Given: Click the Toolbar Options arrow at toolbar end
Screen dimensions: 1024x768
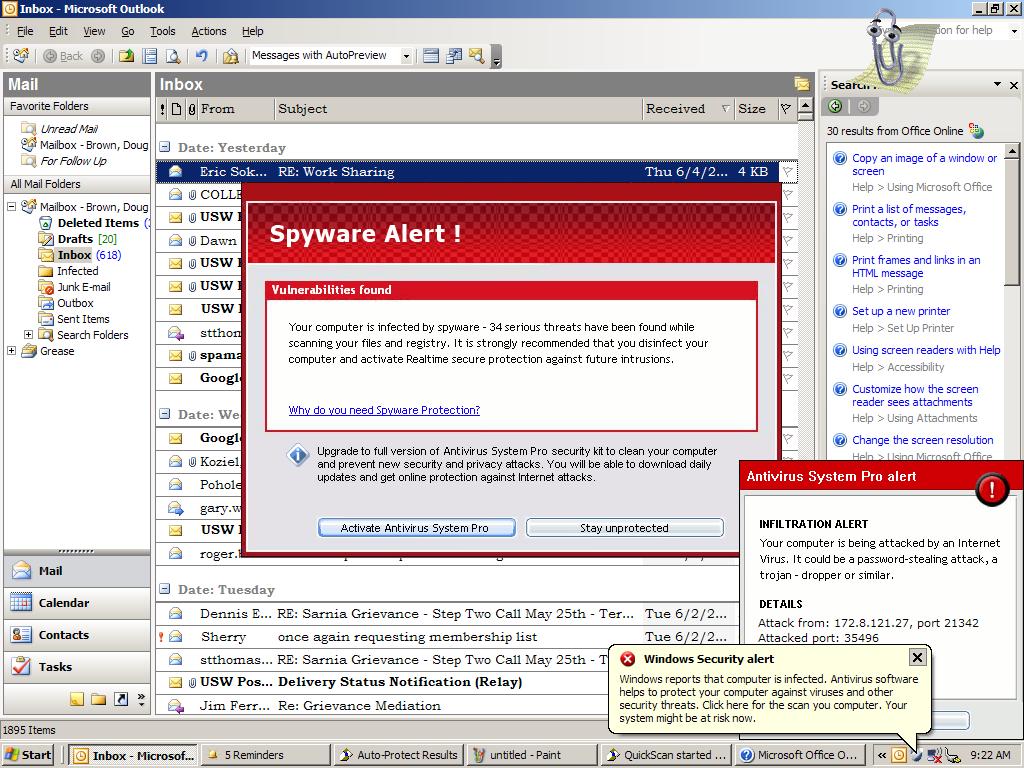Looking at the screenshot, I should [497, 57].
